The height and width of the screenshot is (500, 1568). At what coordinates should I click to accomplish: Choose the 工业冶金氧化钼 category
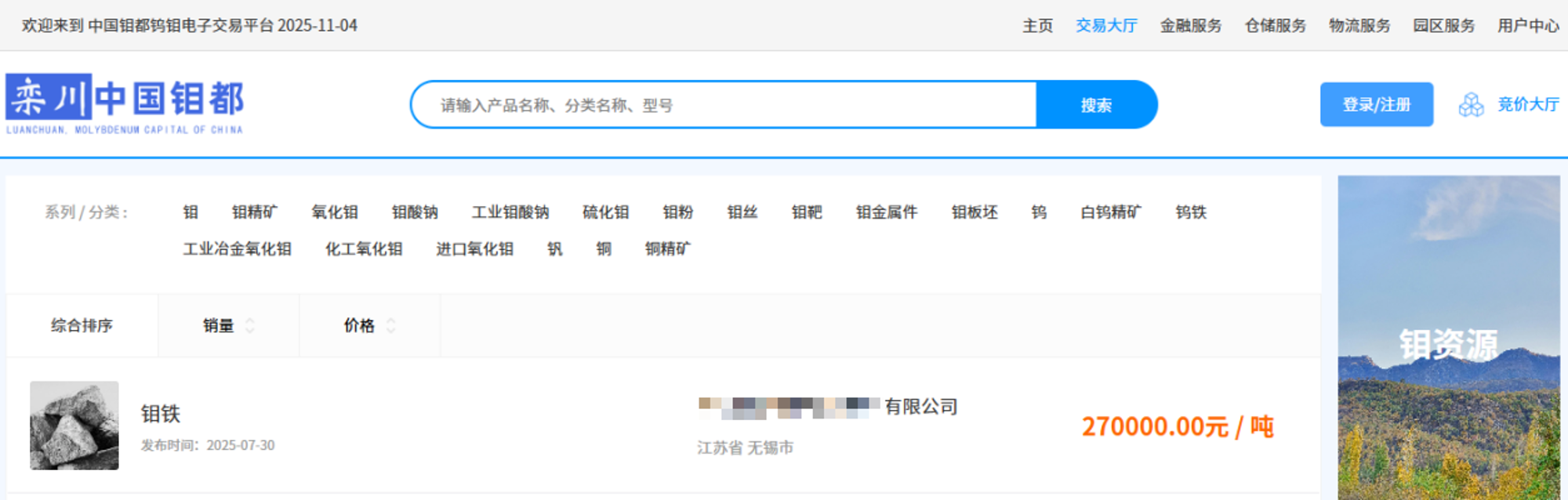pos(238,249)
